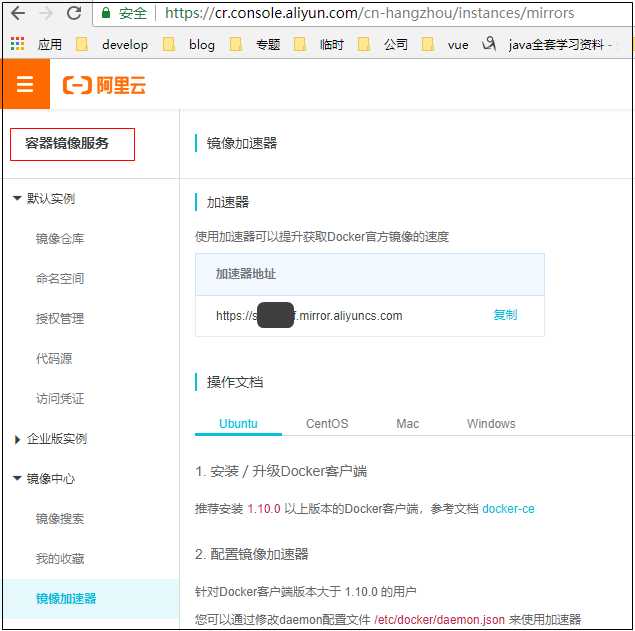Open 代码源 in the sidebar
Screen dimensions: 635x631
(54, 358)
